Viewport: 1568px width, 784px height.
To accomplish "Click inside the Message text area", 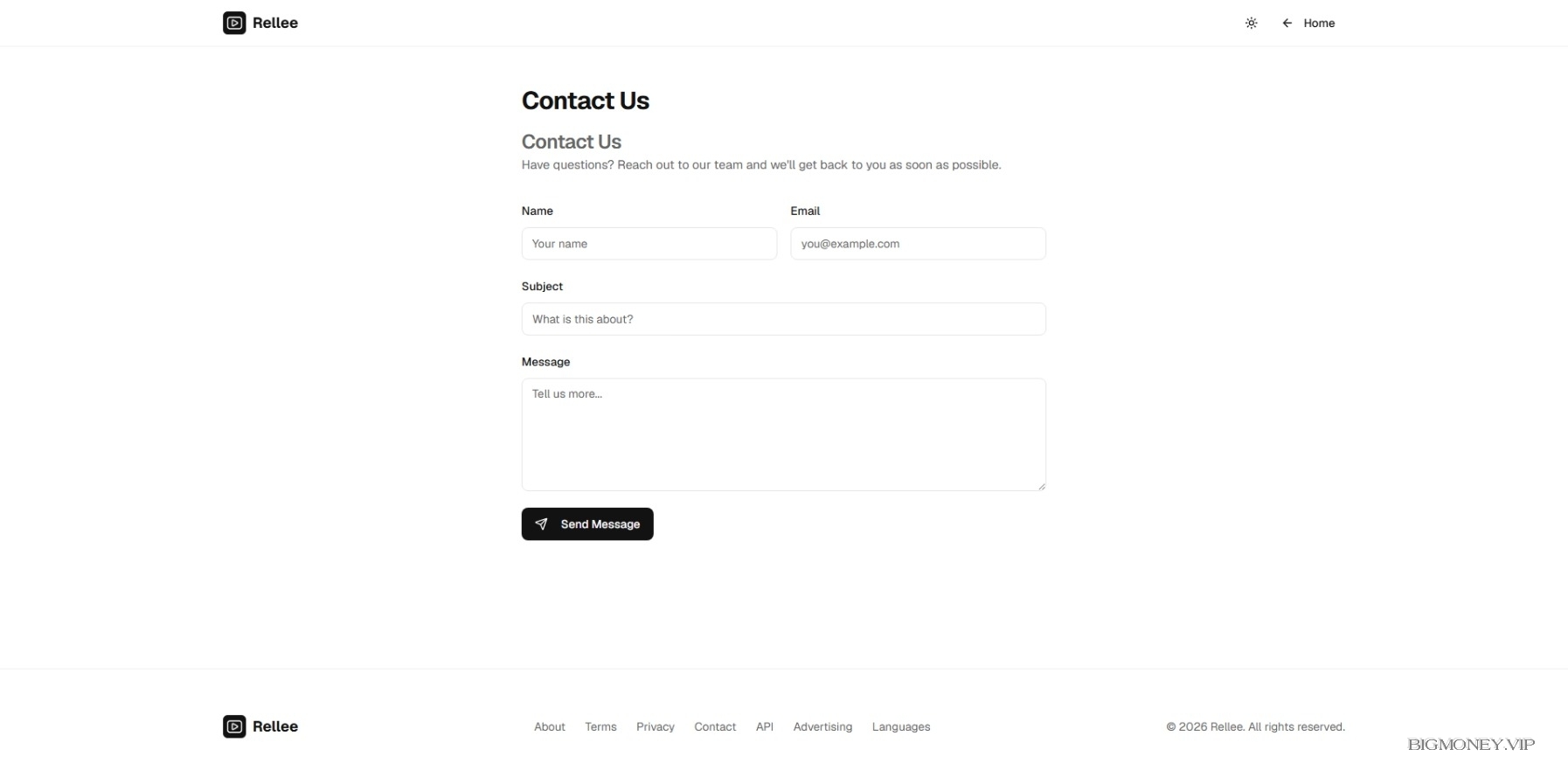I will [783, 434].
